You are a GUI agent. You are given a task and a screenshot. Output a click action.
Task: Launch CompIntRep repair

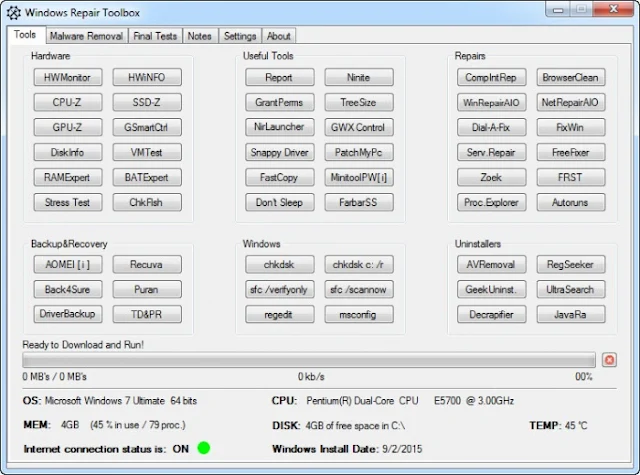click(491, 77)
